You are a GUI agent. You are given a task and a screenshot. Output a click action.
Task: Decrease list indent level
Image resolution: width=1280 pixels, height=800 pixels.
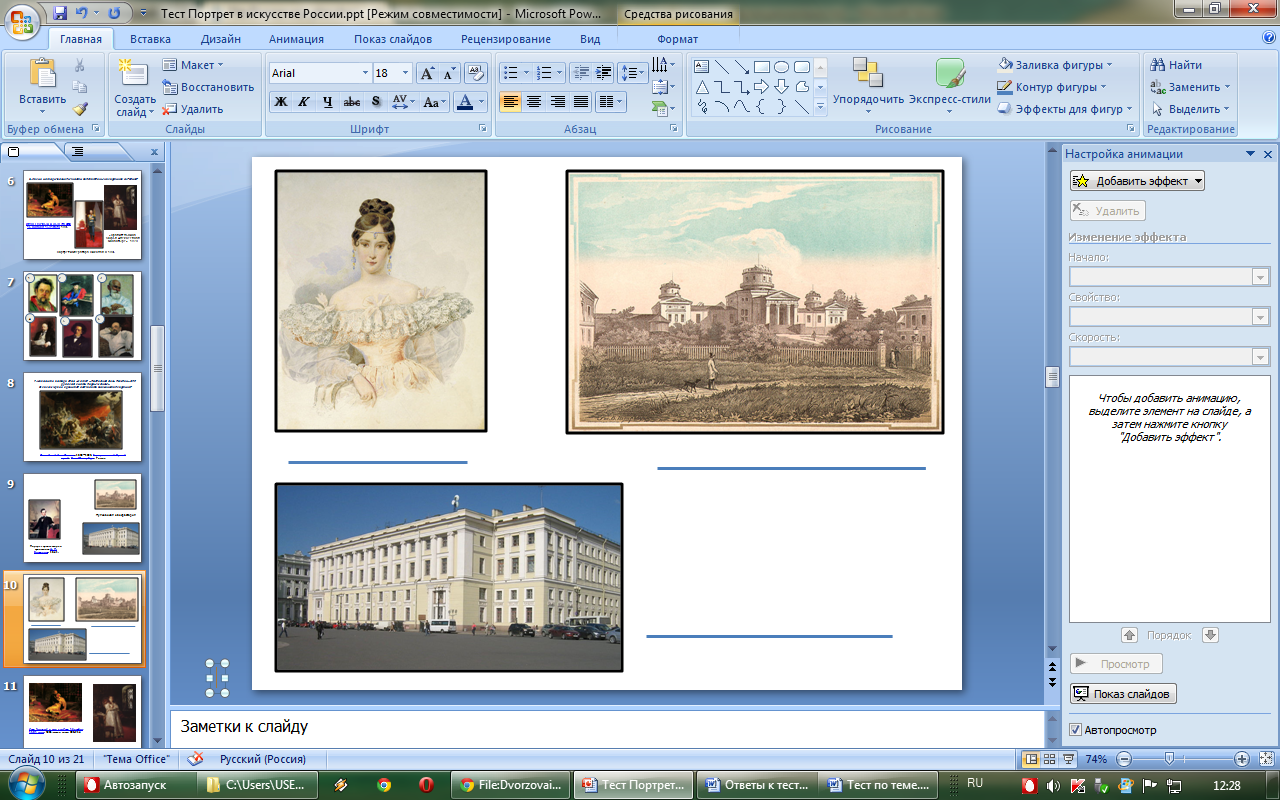click(x=581, y=72)
